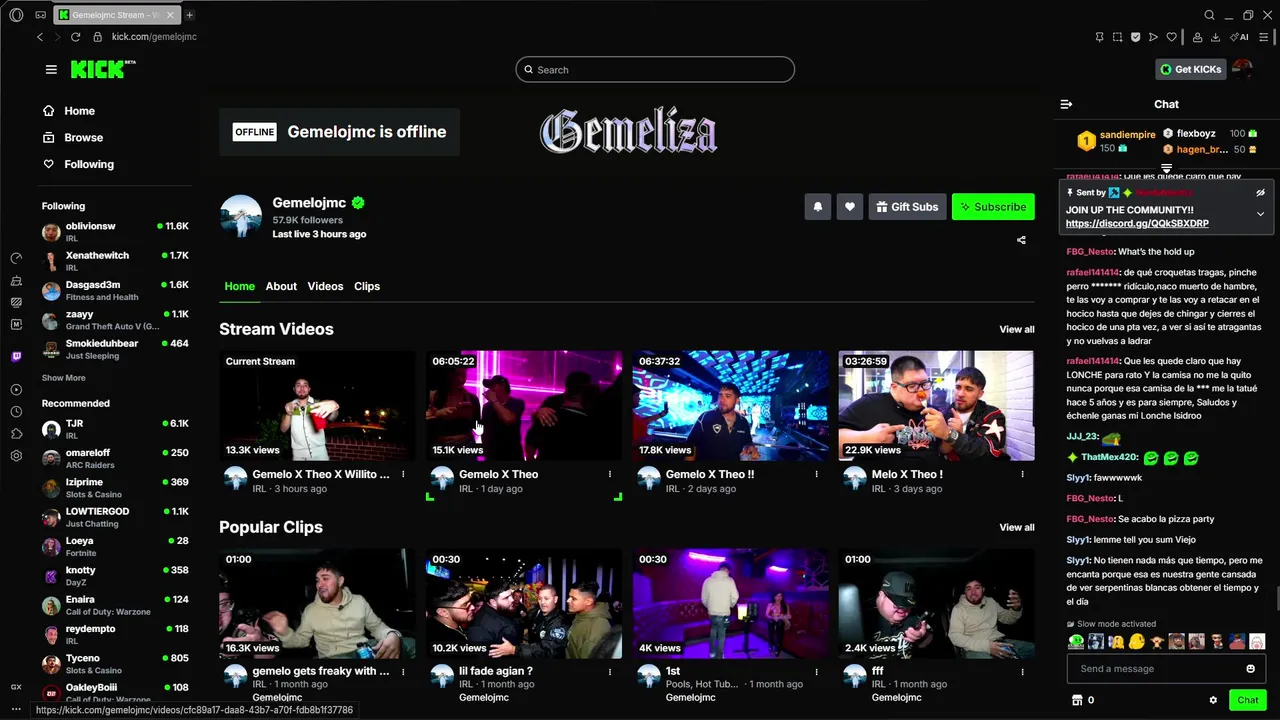1280x720 pixels.
Task: Expand the pinned message chevron
Action: [x=1260, y=214]
